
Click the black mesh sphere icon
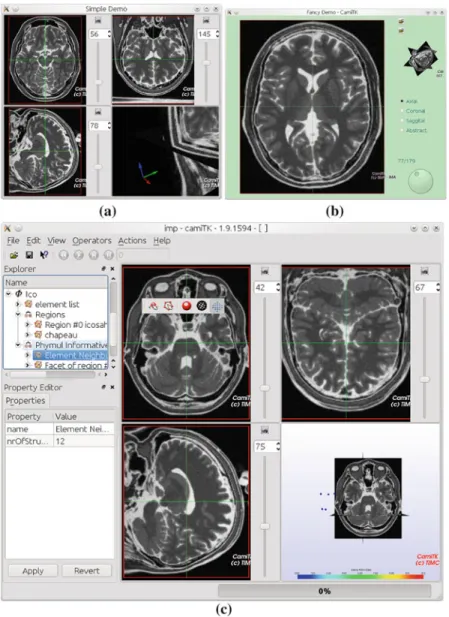click(201, 306)
